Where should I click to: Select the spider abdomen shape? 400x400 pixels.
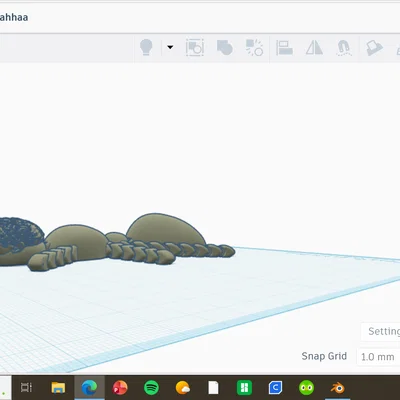coord(166,230)
